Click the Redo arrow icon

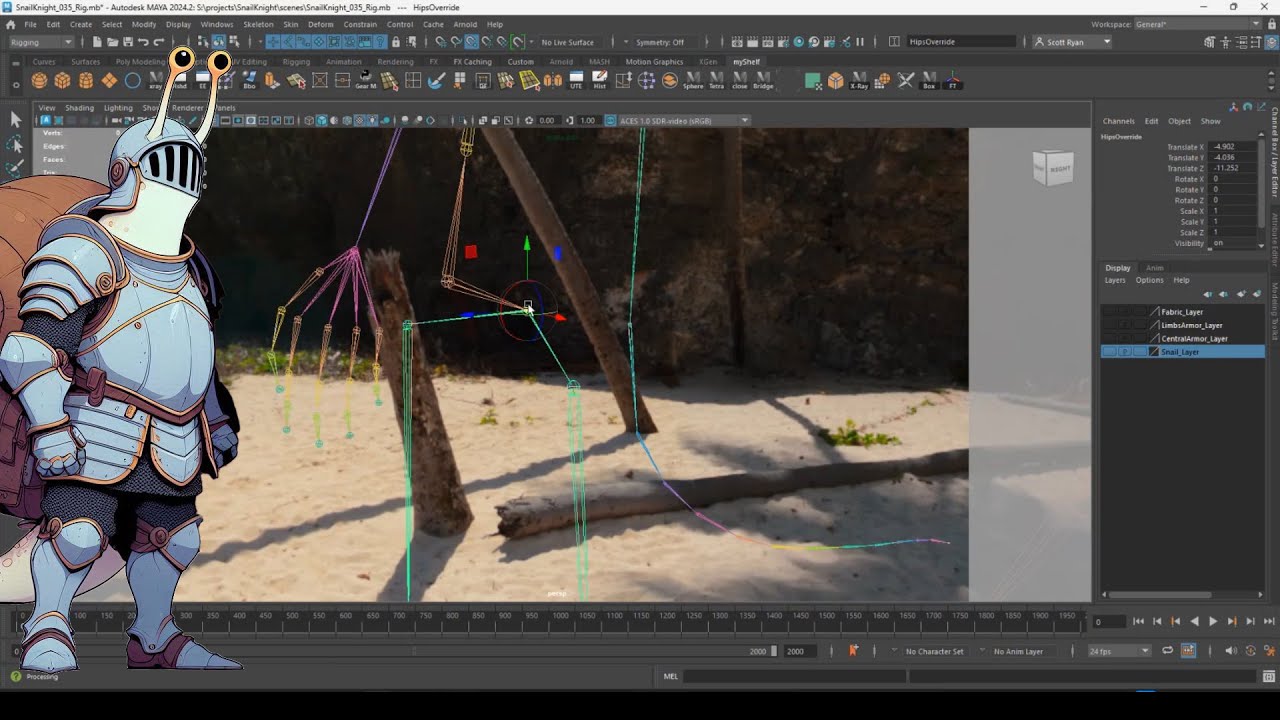159,42
